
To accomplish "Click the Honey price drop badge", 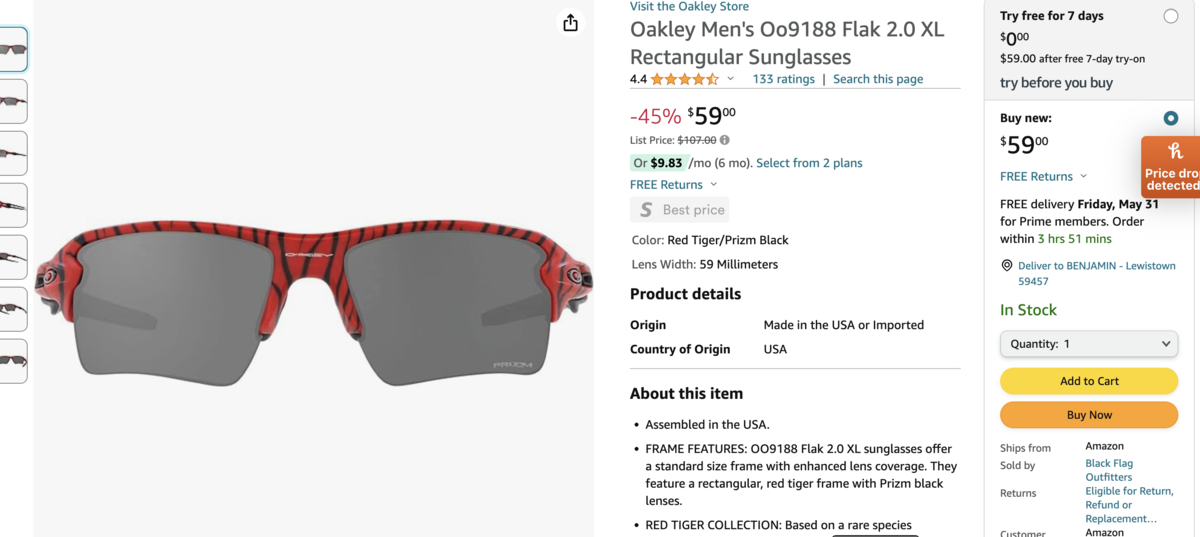I will (1172, 167).
